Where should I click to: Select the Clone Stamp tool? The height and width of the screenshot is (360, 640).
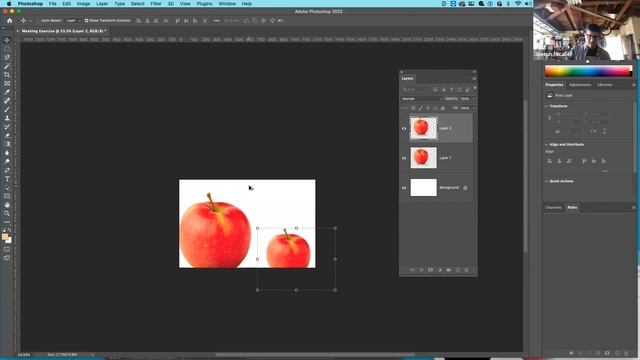(7, 118)
